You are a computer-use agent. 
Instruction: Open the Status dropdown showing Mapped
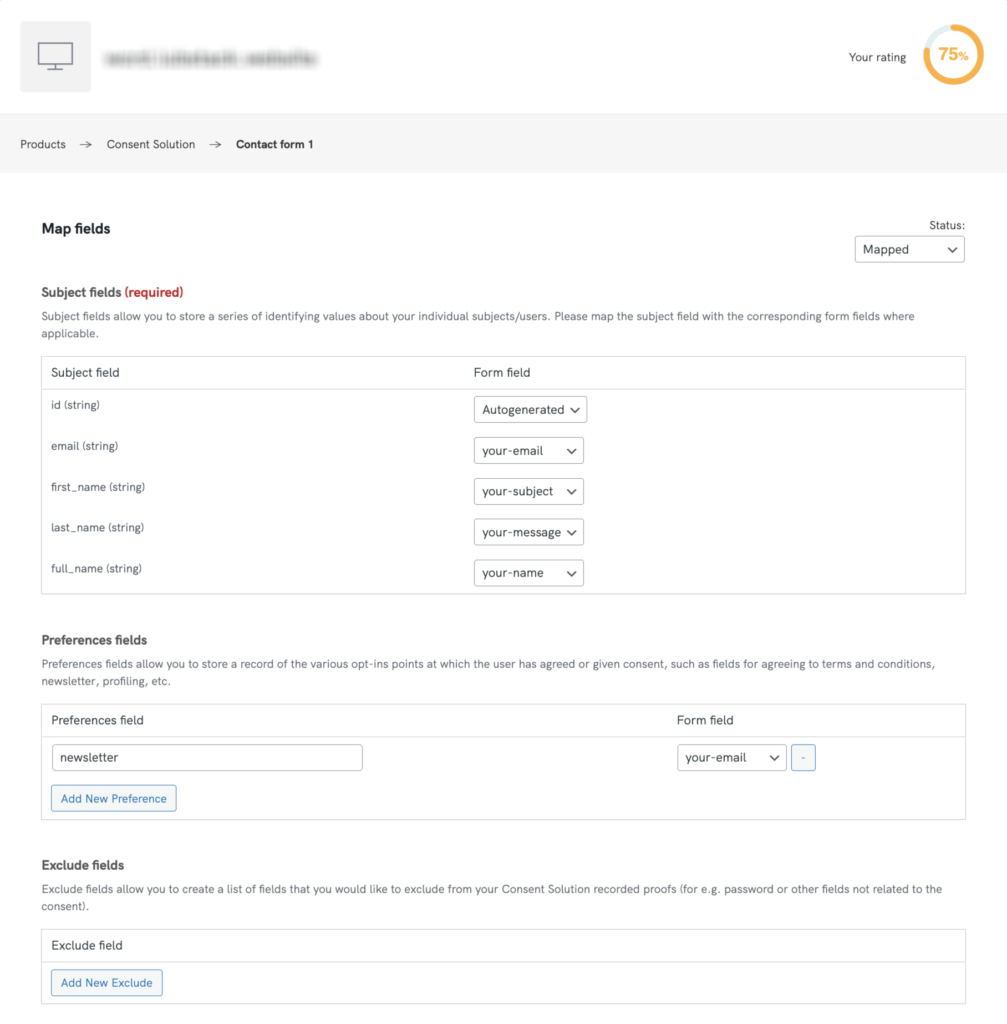(909, 250)
